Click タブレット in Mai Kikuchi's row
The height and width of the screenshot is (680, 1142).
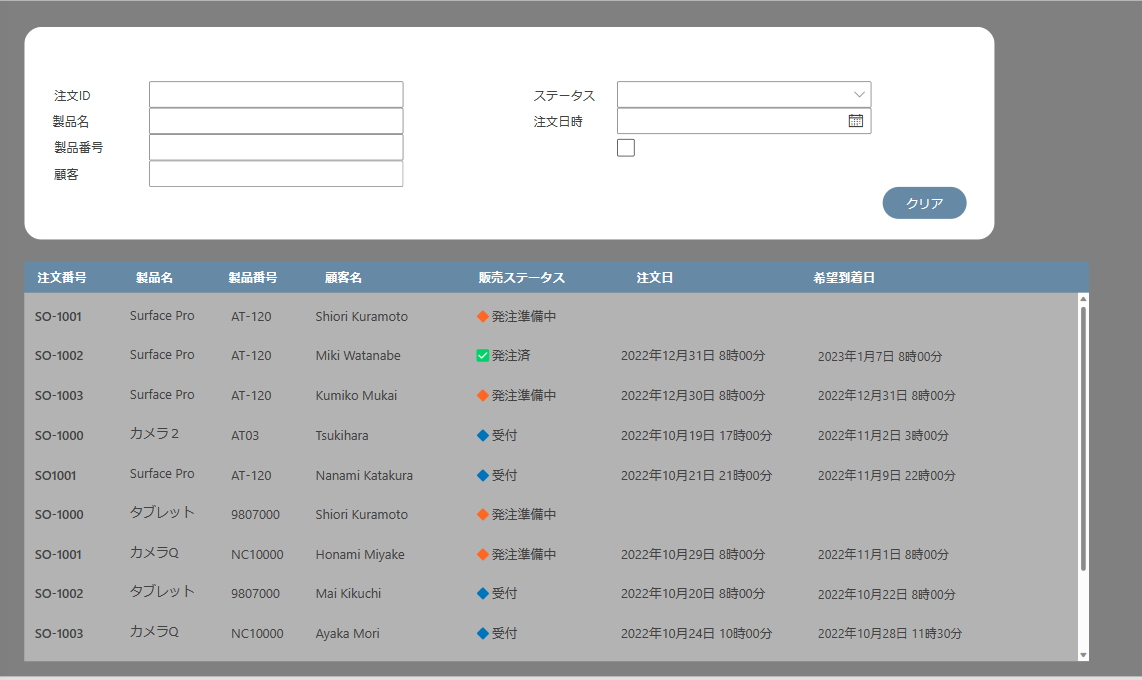[x=162, y=591]
